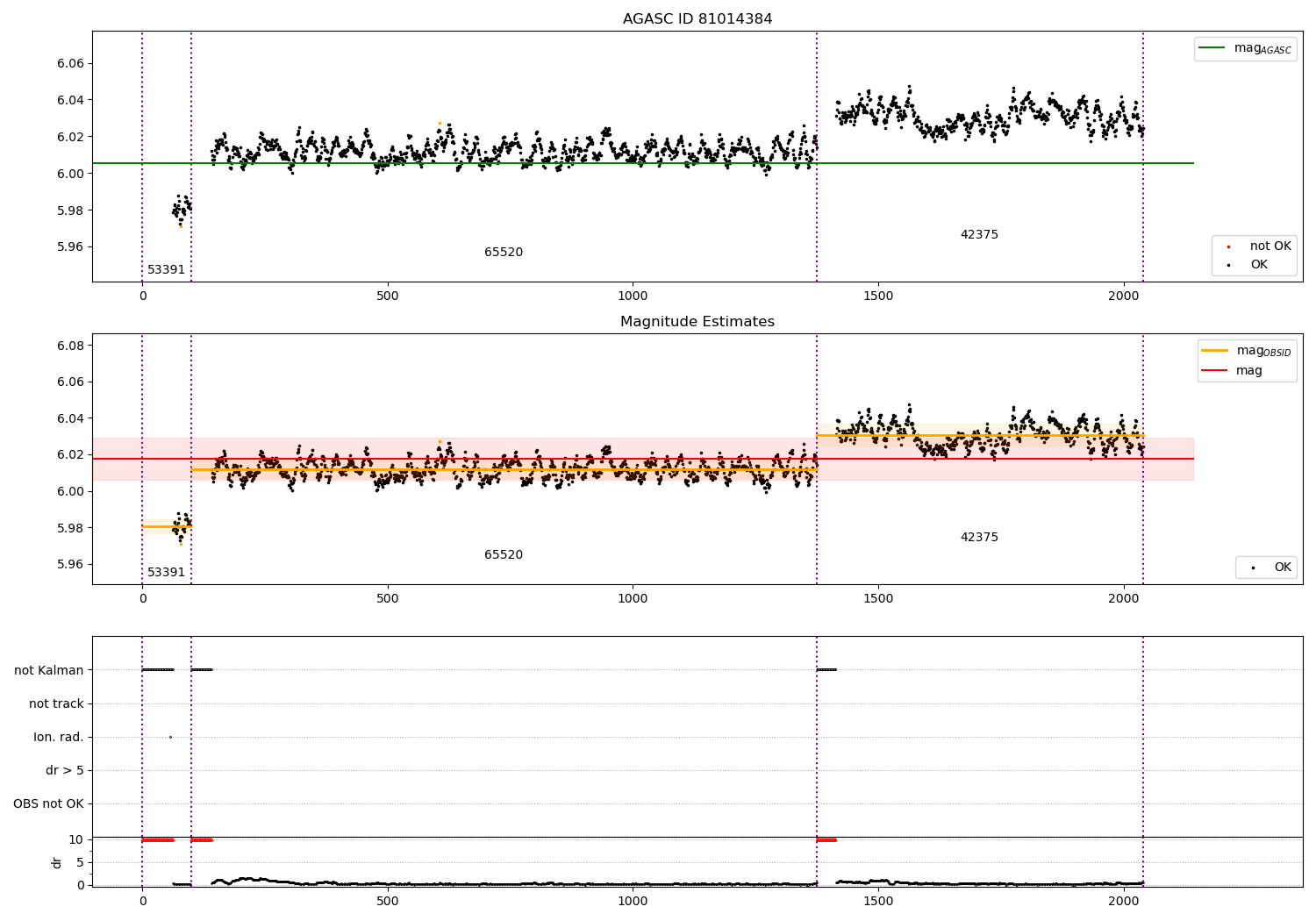
Task: Click the 'mag OBSID' legend label
Action: coord(1263,351)
